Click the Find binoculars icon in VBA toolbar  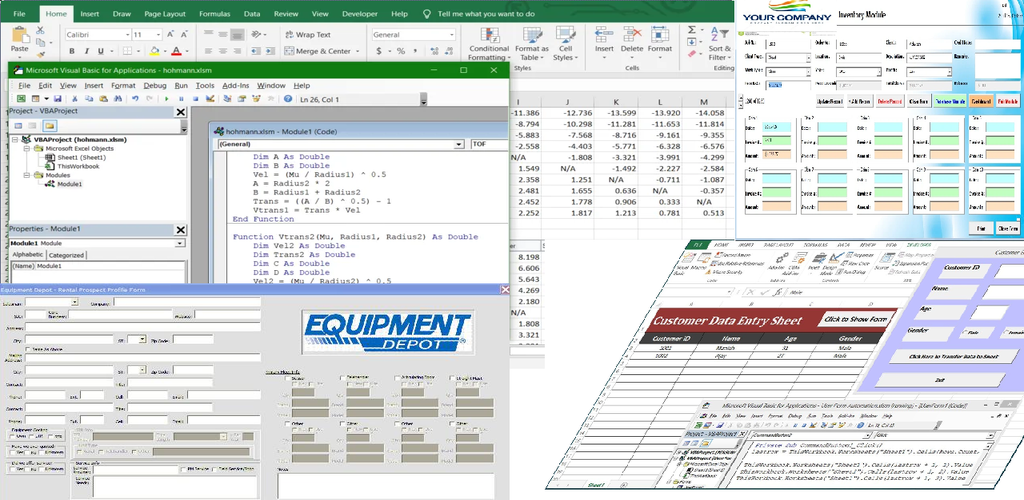pyautogui.click(x=120, y=99)
